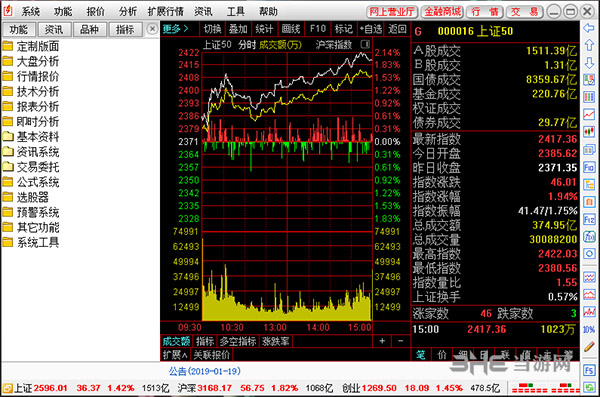Click the wavy multi-line chart icon

(x=589, y=277)
